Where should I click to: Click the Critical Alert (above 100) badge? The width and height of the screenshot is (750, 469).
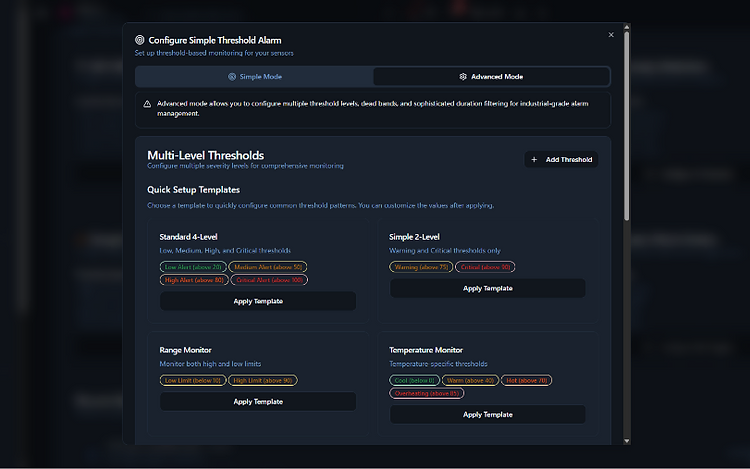pos(269,280)
